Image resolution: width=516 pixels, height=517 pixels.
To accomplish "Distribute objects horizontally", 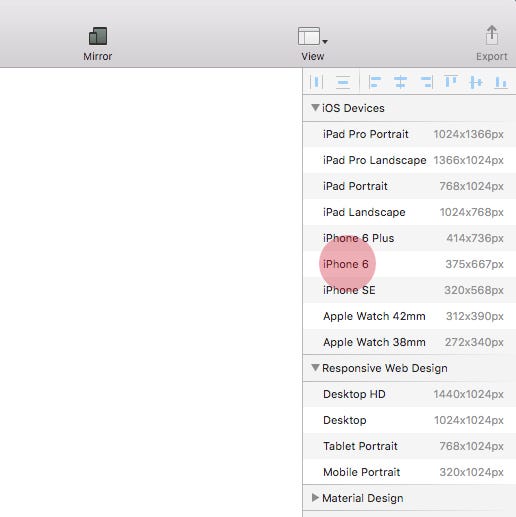I will point(317,82).
